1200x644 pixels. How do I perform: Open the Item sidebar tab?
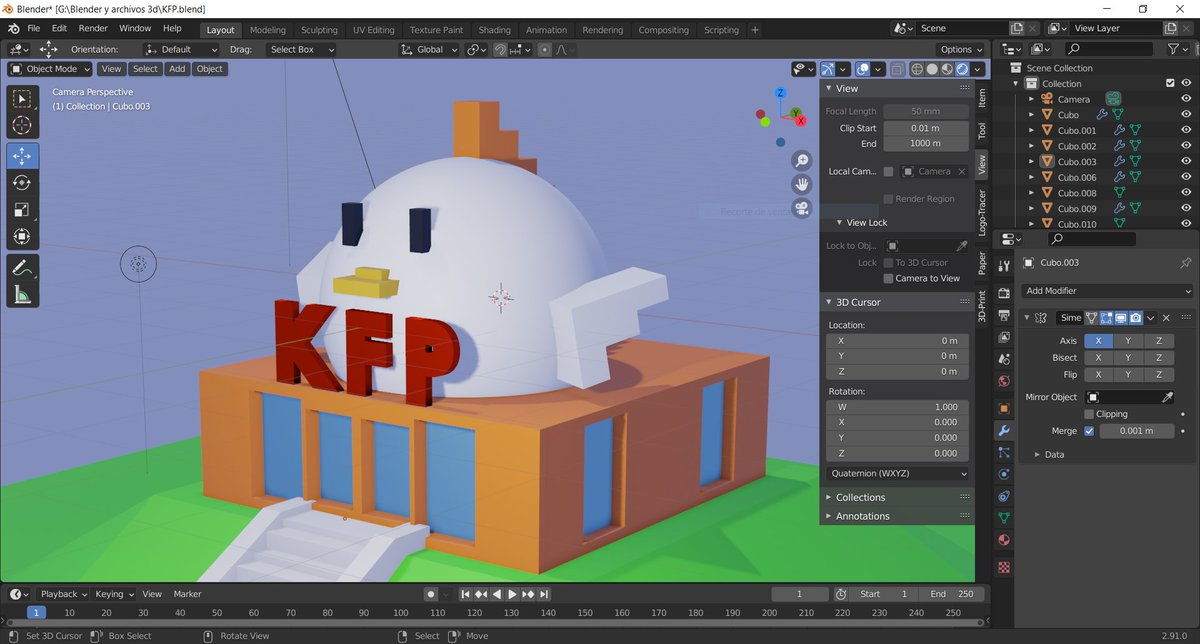(x=982, y=97)
